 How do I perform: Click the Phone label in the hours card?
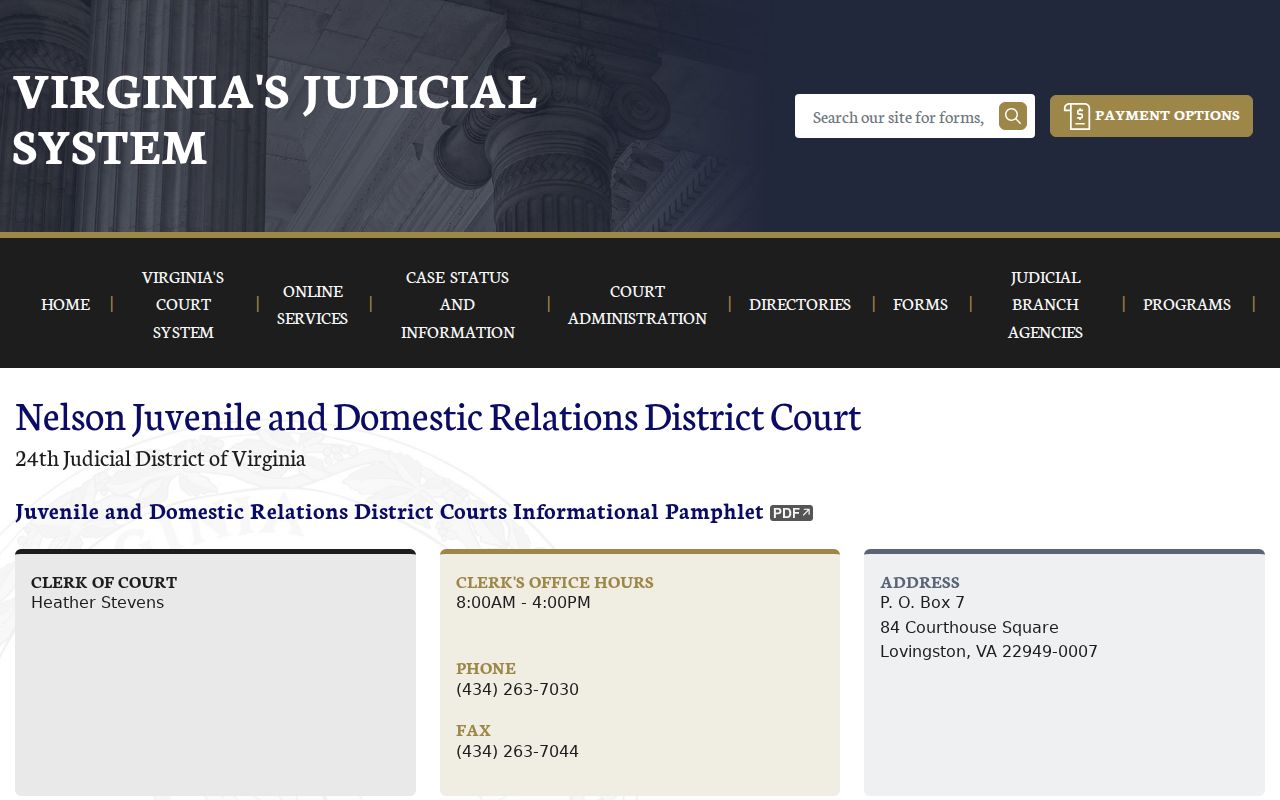pyautogui.click(x=486, y=668)
